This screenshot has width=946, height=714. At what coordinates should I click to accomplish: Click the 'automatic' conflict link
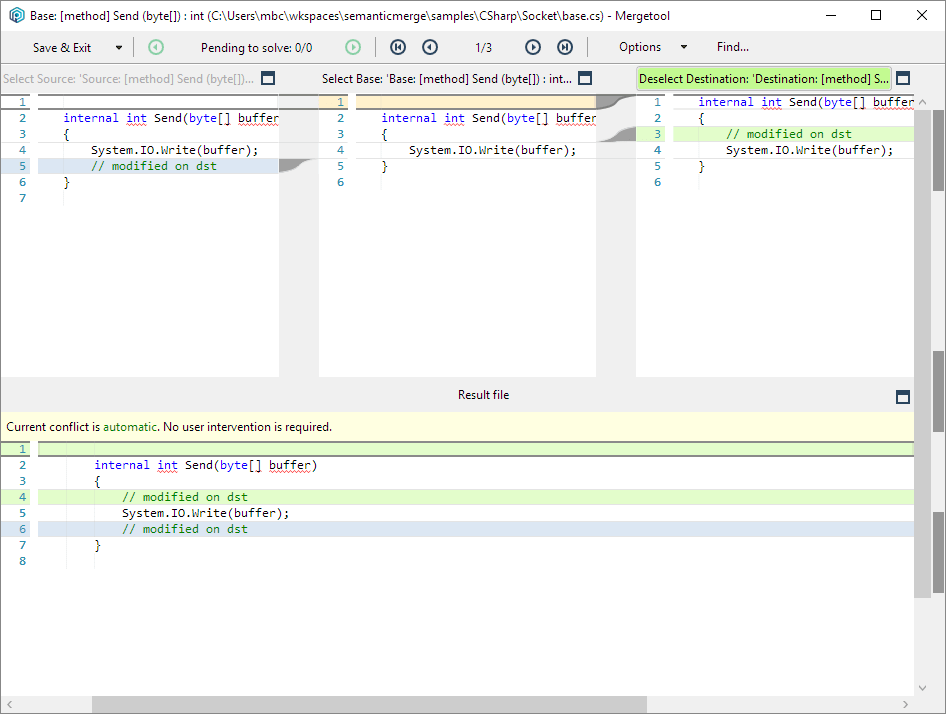coord(130,427)
